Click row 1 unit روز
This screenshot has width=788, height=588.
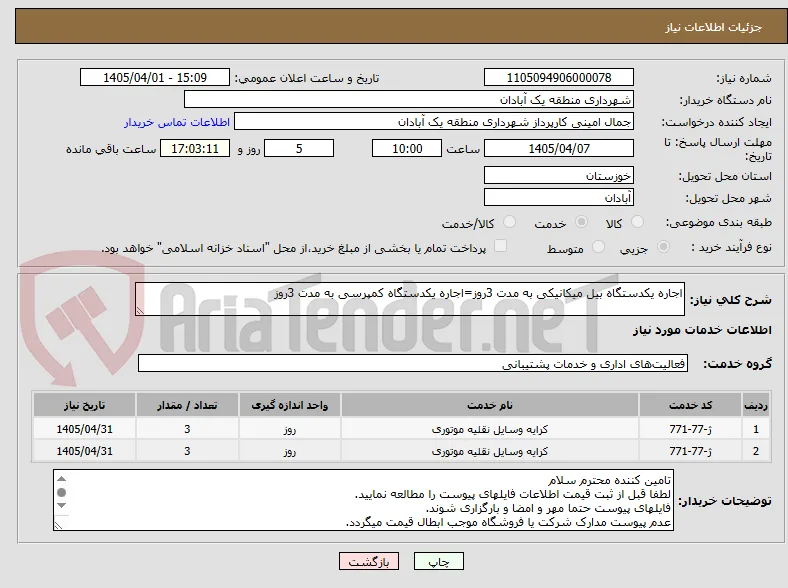[x=289, y=429]
